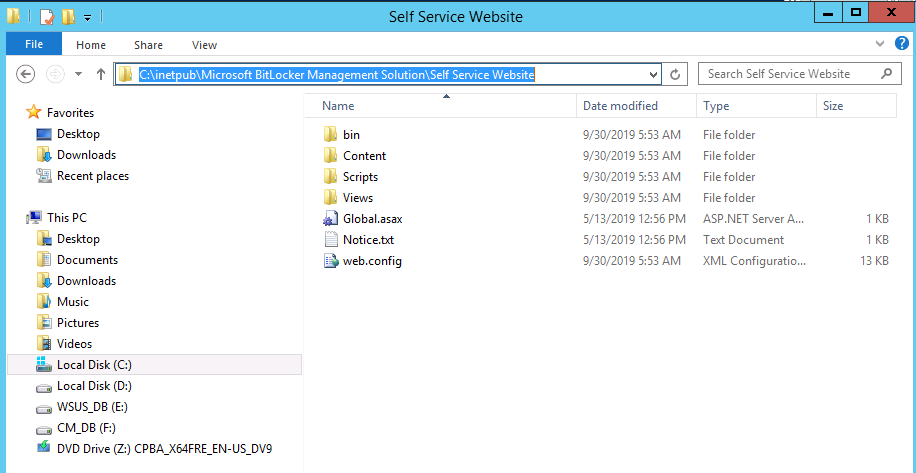Click the address bar path field
Image resolution: width=916 pixels, height=473 pixels.
coord(388,74)
